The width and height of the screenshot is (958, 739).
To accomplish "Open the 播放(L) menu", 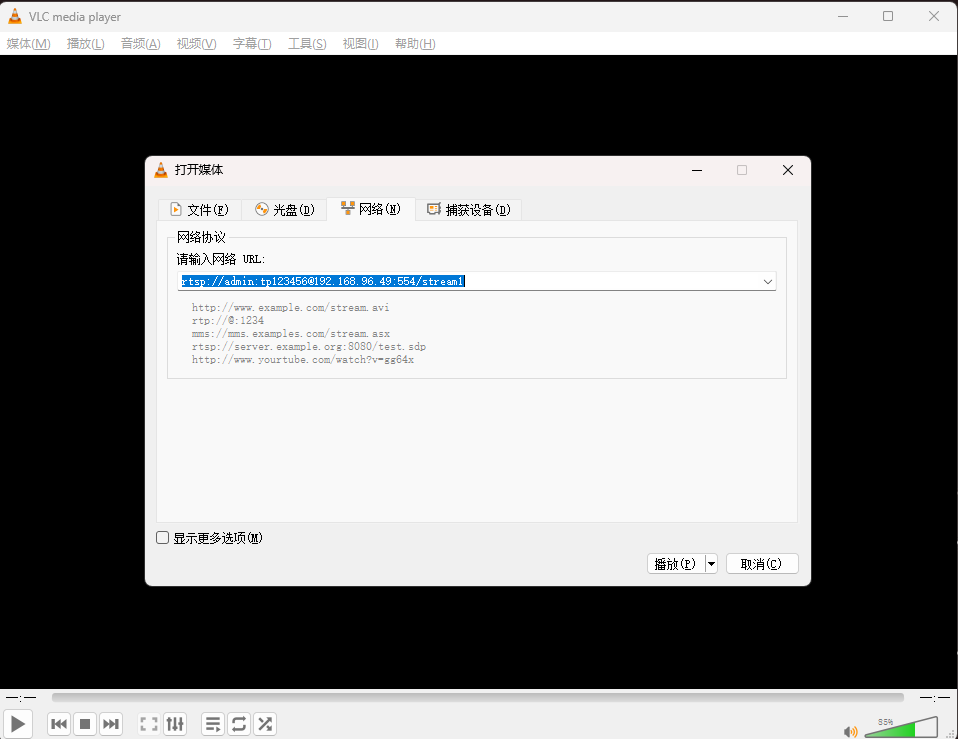I will click(86, 43).
